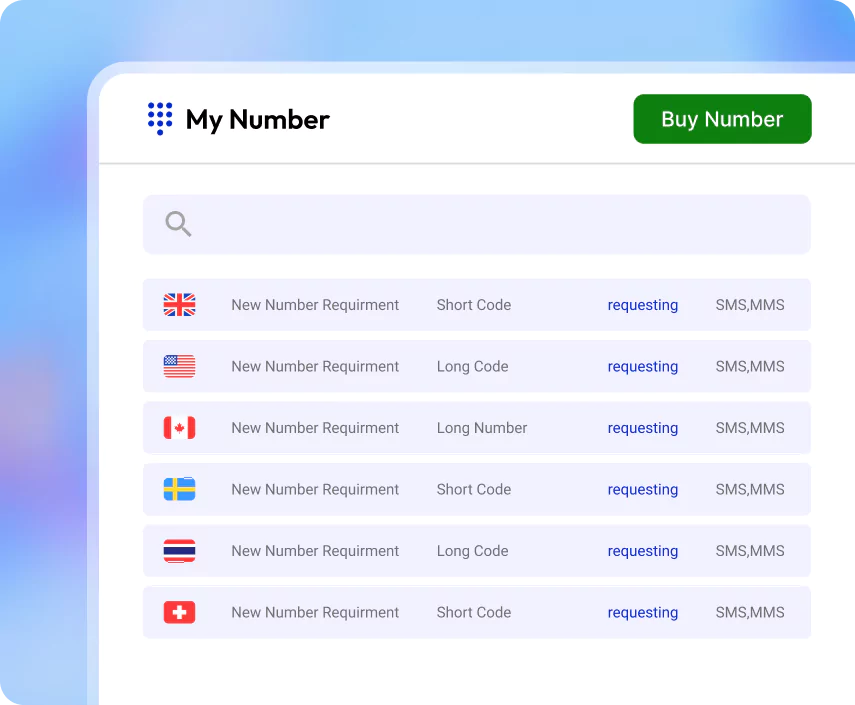Click the Canada flag icon
Screen dimensions: 855x705
179,427
